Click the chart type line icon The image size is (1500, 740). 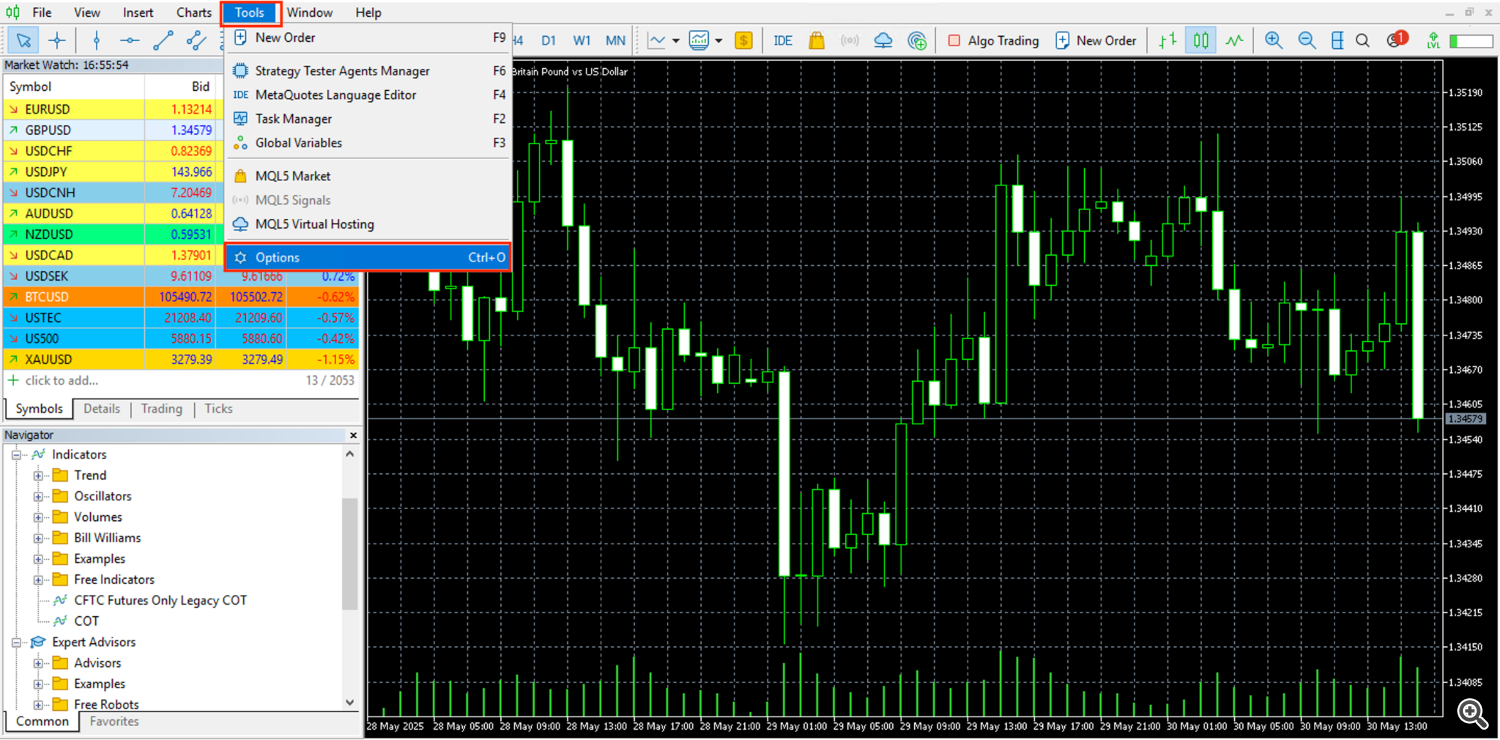(x=656, y=41)
